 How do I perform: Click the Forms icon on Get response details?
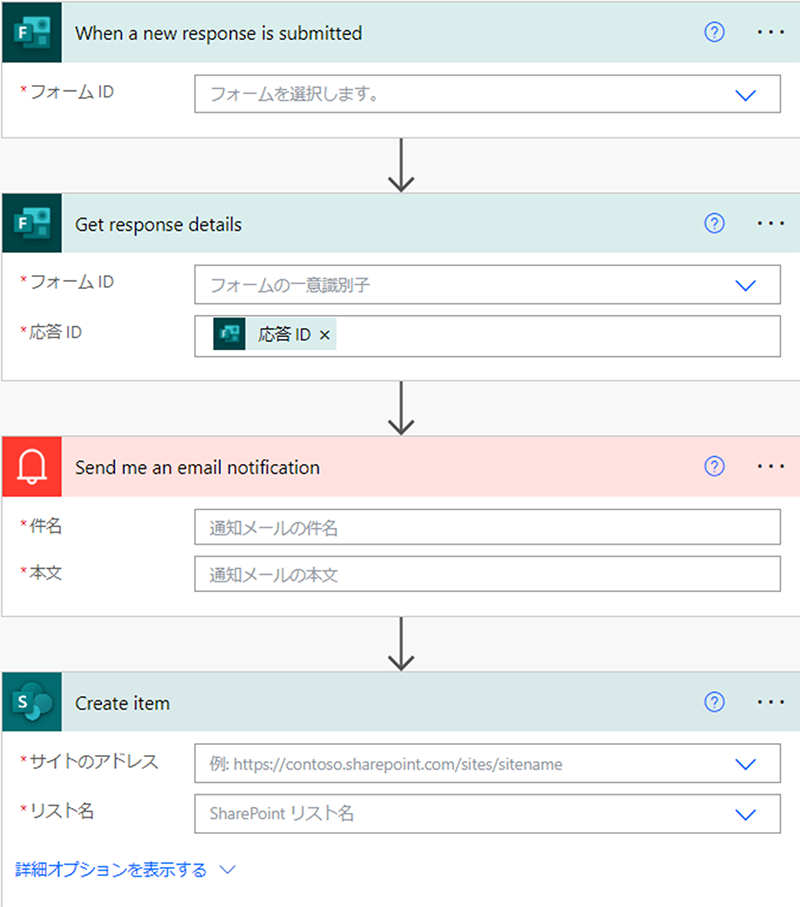point(31,225)
